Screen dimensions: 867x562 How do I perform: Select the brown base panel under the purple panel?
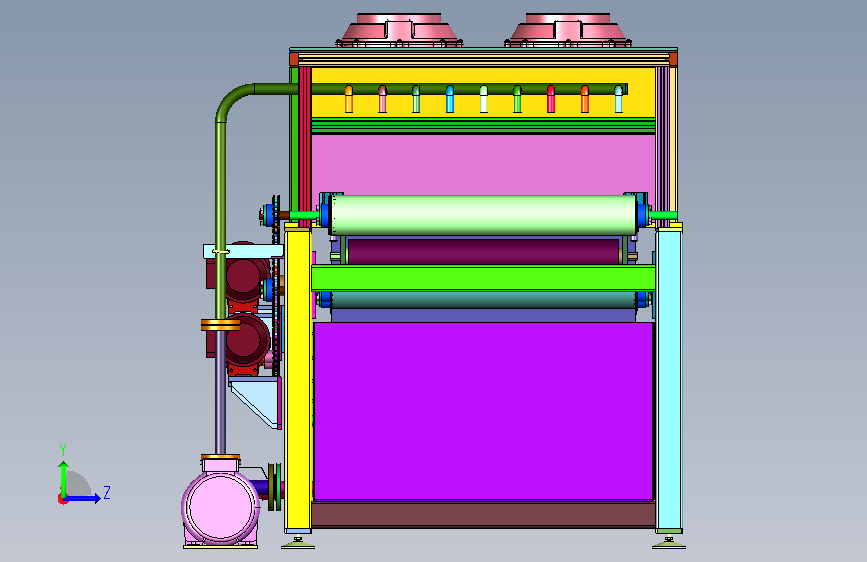(483, 514)
